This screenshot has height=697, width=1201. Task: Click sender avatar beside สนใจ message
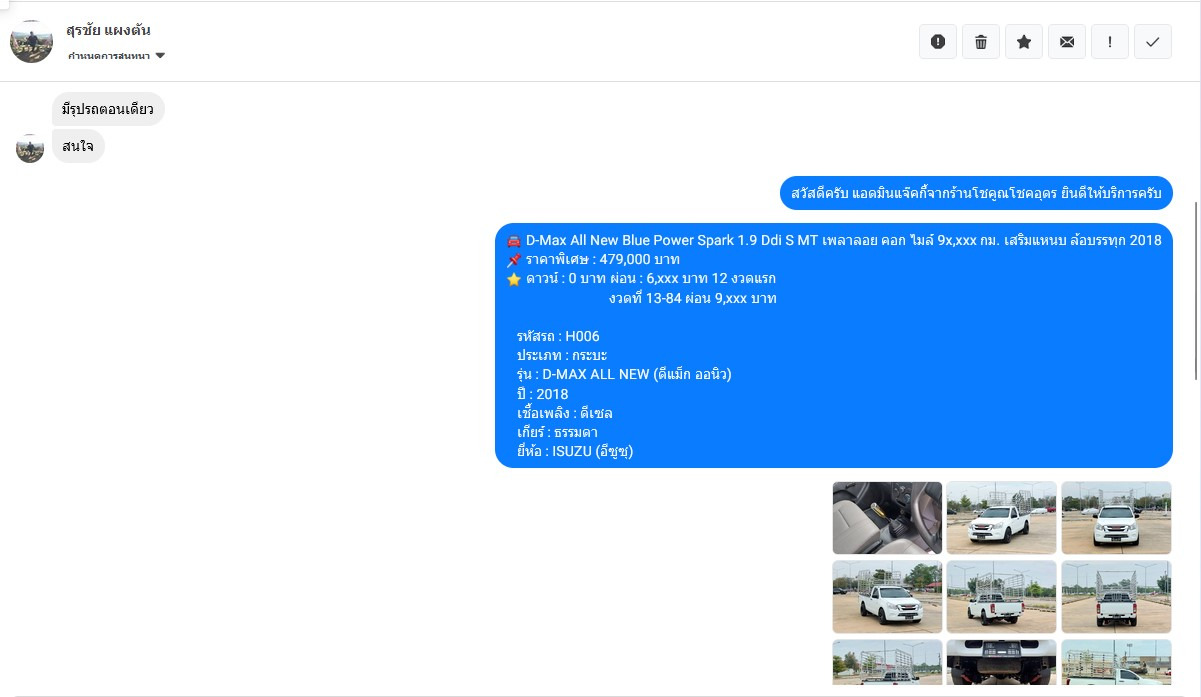pyautogui.click(x=30, y=148)
